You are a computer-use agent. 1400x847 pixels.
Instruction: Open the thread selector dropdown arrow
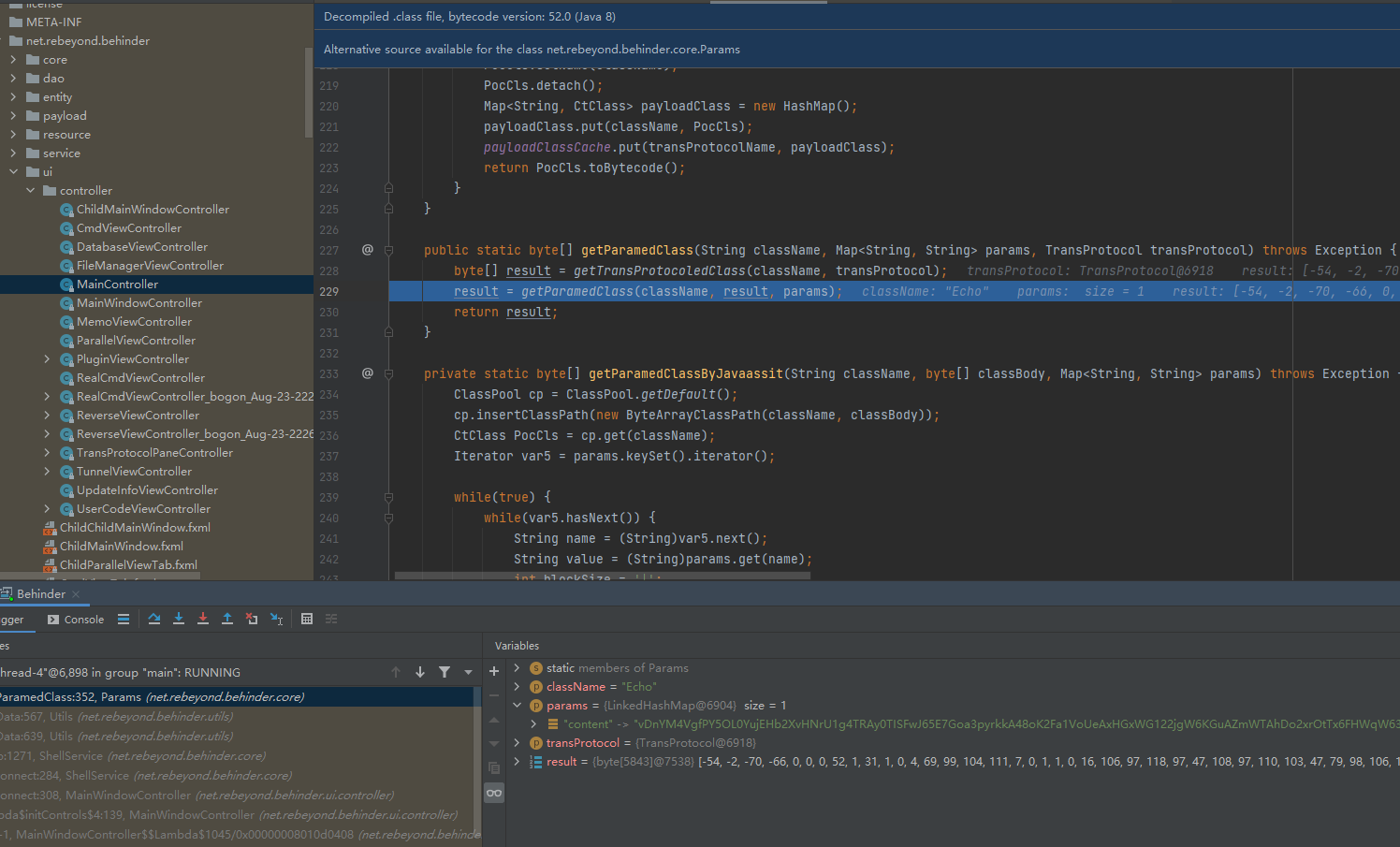click(x=468, y=672)
